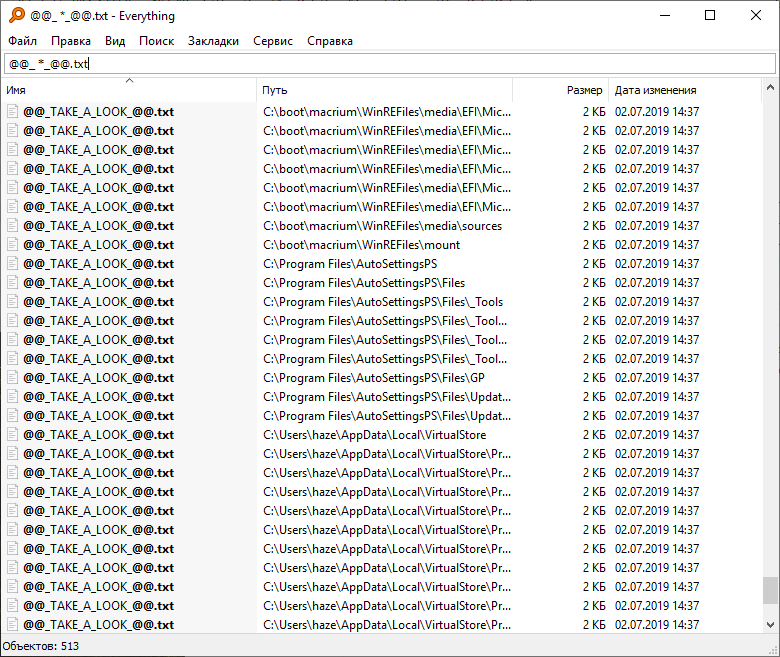
Task: Select path C:\Program Files\AutoSettingsPS\Files
Action: tap(364, 282)
